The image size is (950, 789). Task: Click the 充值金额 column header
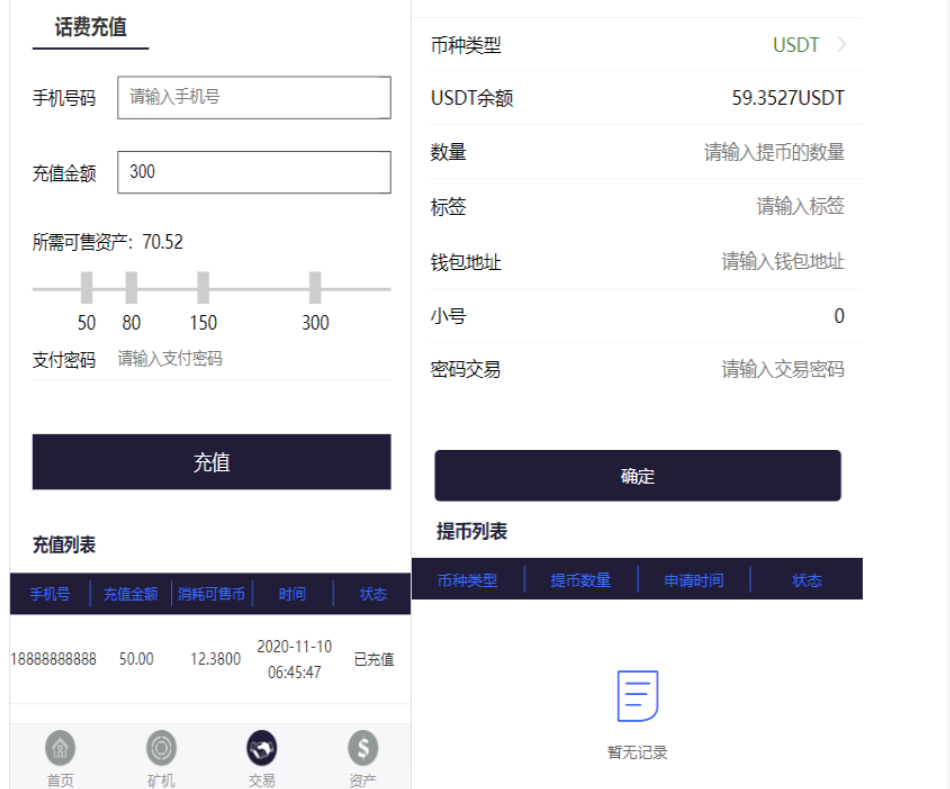pyautogui.click(x=130, y=594)
